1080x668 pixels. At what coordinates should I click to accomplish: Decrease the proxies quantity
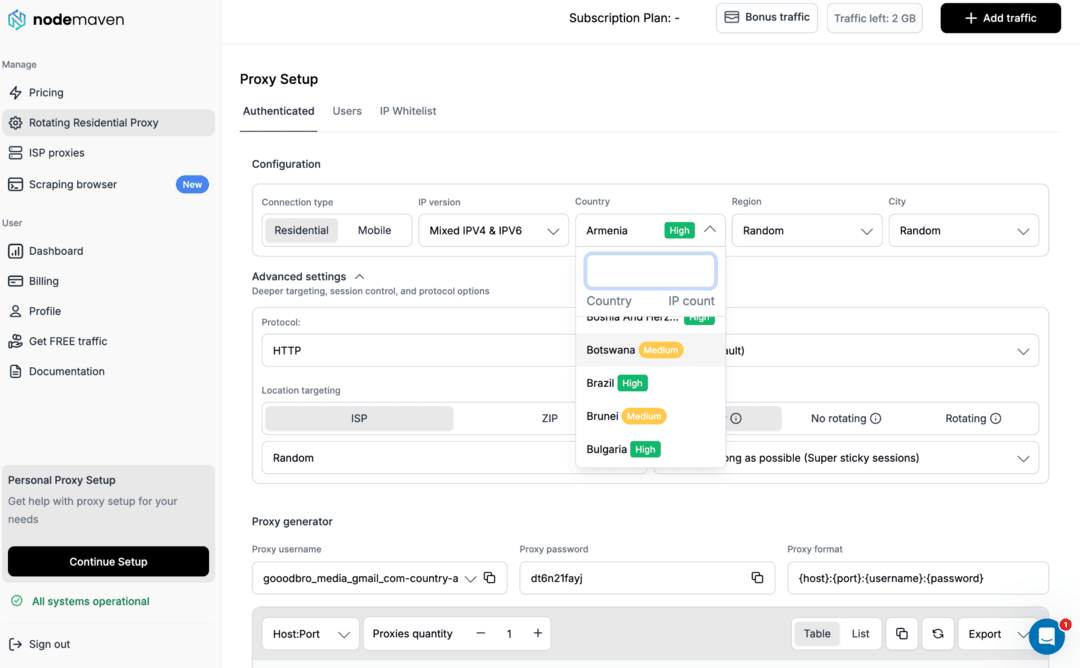[x=481, y=634]
